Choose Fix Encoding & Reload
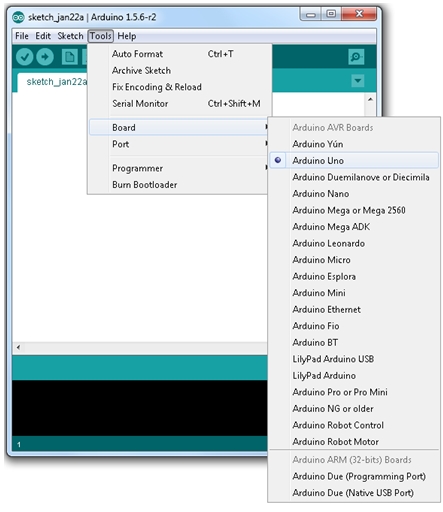This screenshot has height=512, width=443. click(x=180, y=87)
